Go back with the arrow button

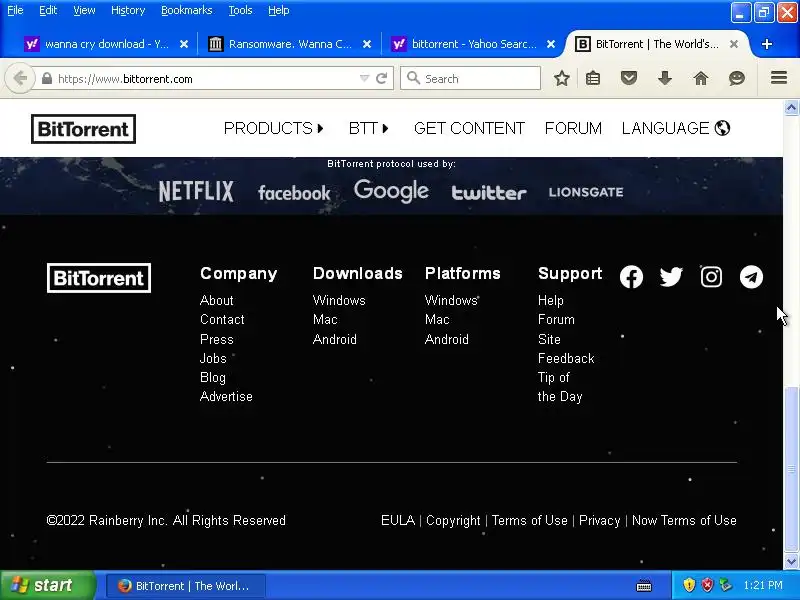20,79
